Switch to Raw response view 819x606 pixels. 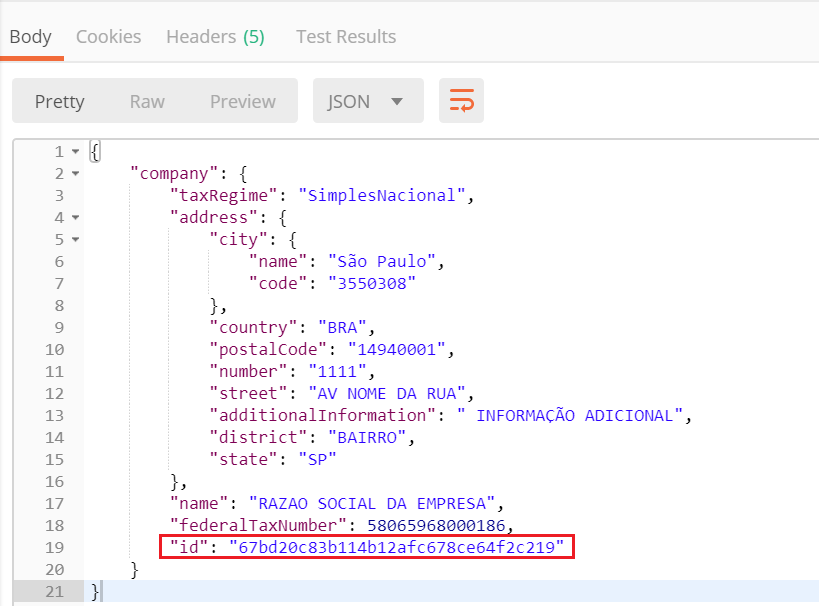click(x=146, y=101)
